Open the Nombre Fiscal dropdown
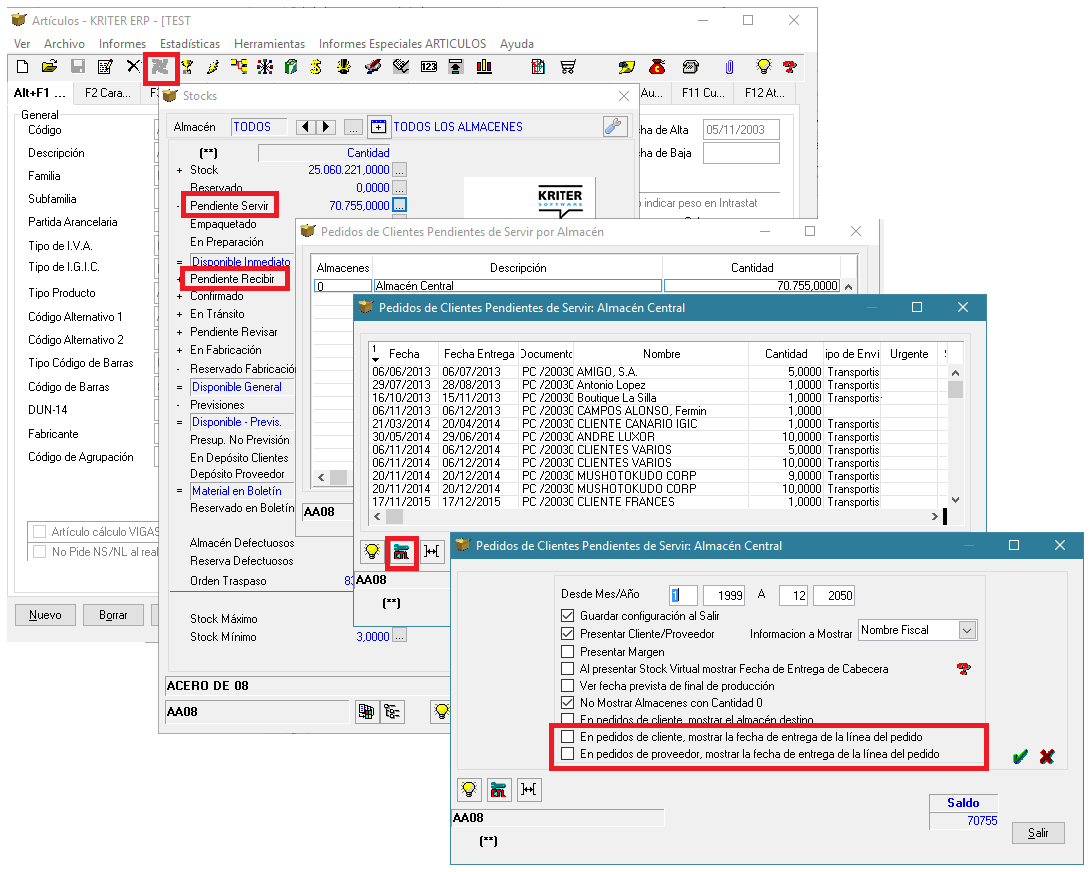 click(967, 630)
